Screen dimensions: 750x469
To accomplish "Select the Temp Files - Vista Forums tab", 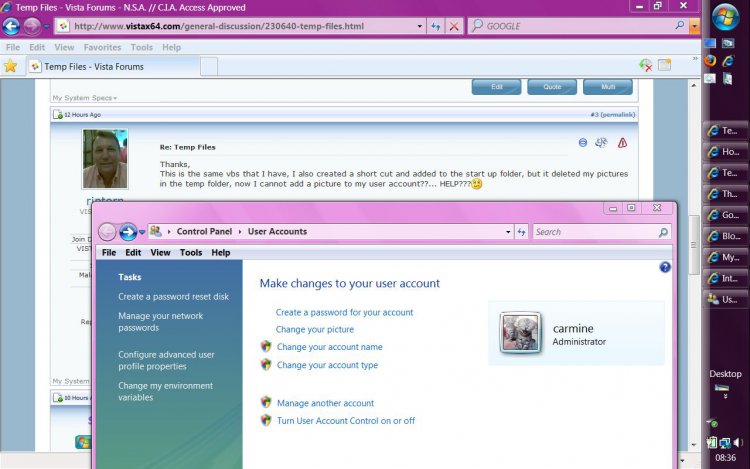I will [112, 66].
